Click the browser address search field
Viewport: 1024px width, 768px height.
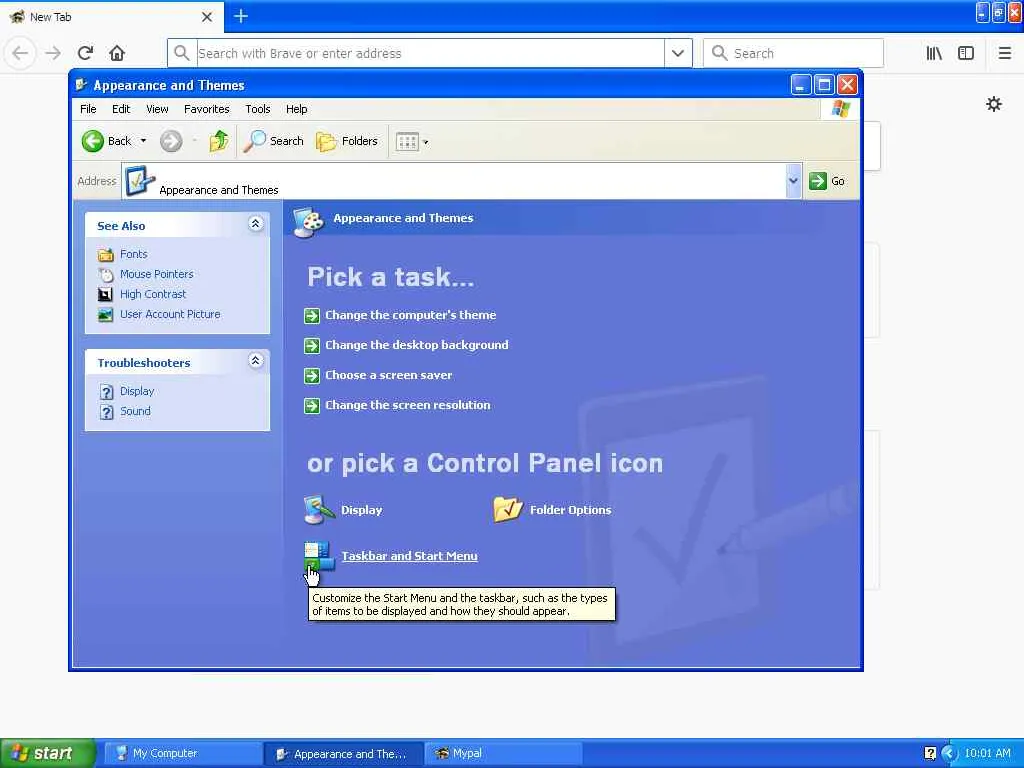point(430,53)
